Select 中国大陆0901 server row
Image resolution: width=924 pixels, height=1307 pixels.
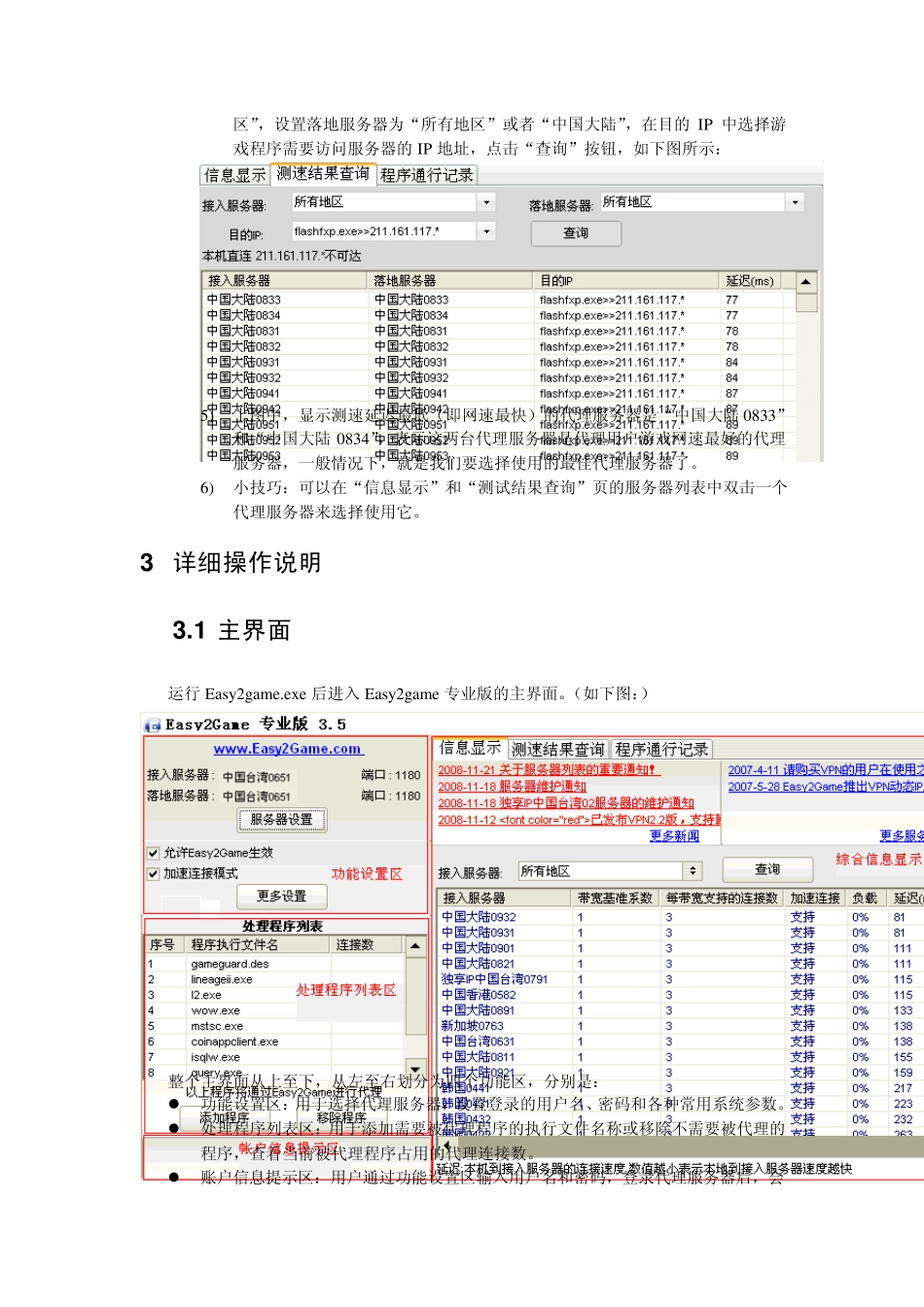pos(680,948)
